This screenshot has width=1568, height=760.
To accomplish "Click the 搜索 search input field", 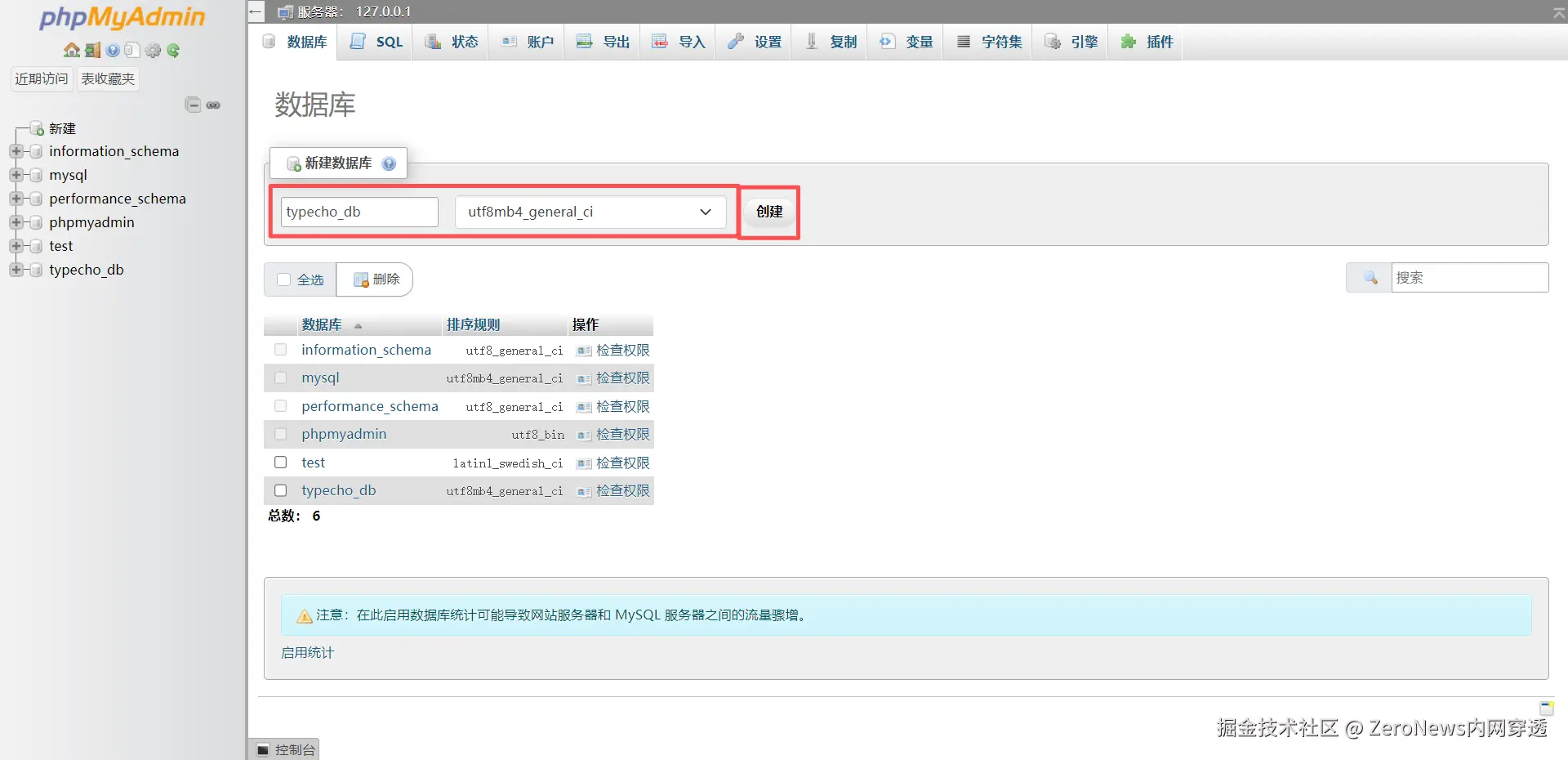I will coord(1470,278).
